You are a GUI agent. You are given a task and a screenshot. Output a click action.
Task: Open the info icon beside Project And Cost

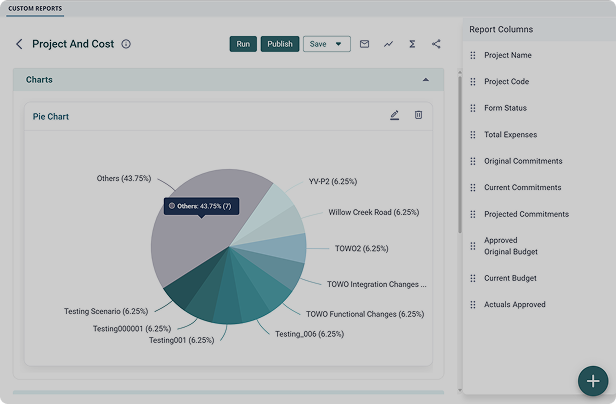pos(126,44)
